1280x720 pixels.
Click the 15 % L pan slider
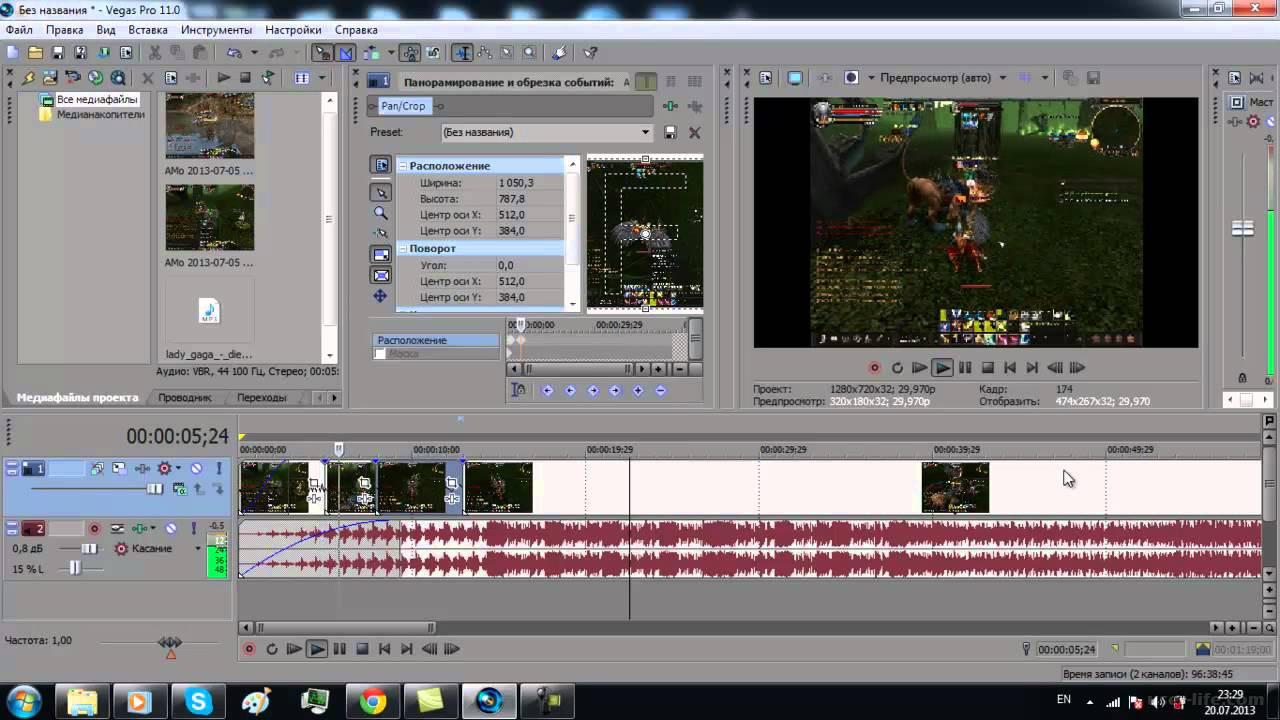coord(74,568)
